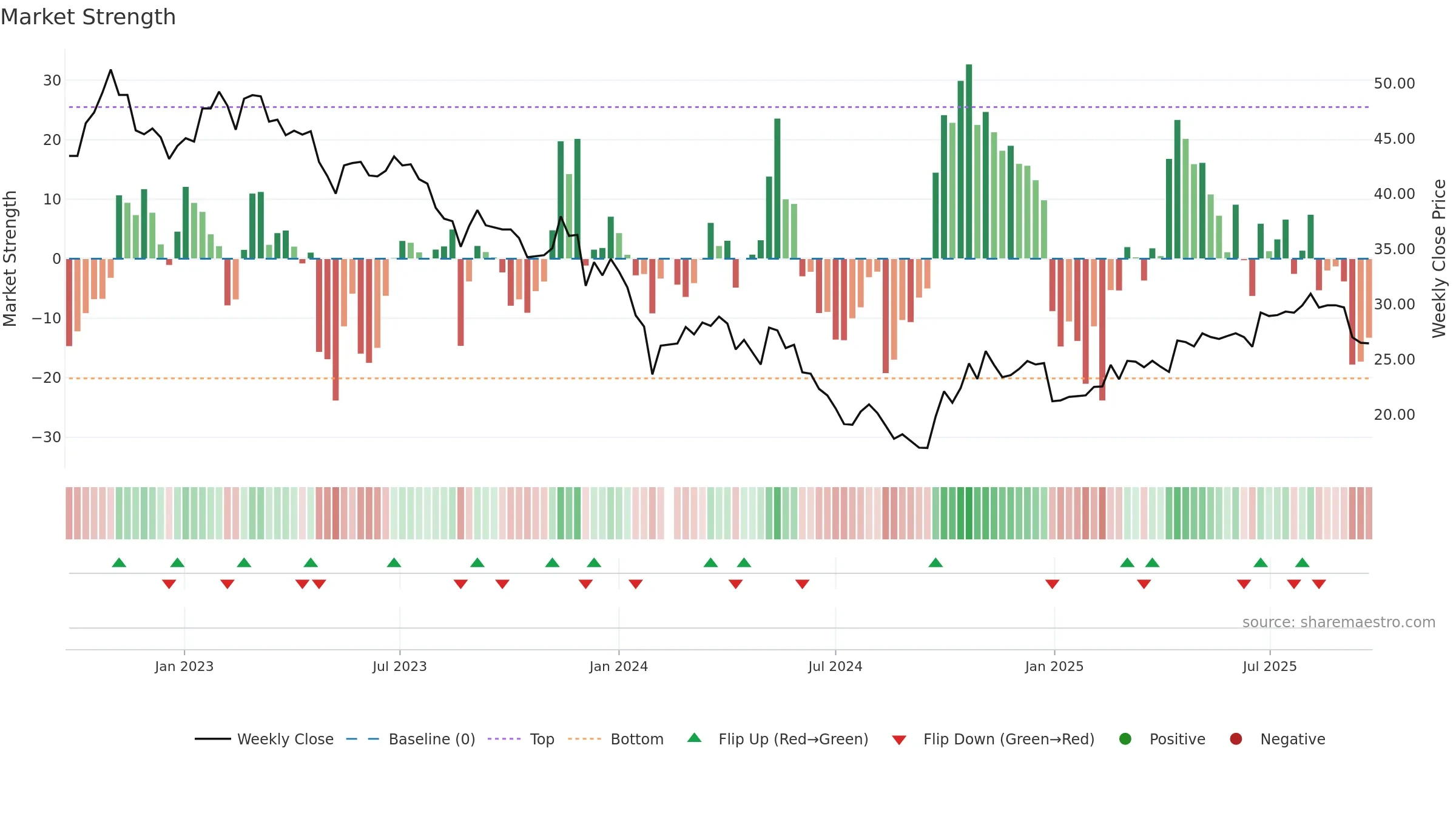Click the tallest green bar near late 2024

point(969,161)
